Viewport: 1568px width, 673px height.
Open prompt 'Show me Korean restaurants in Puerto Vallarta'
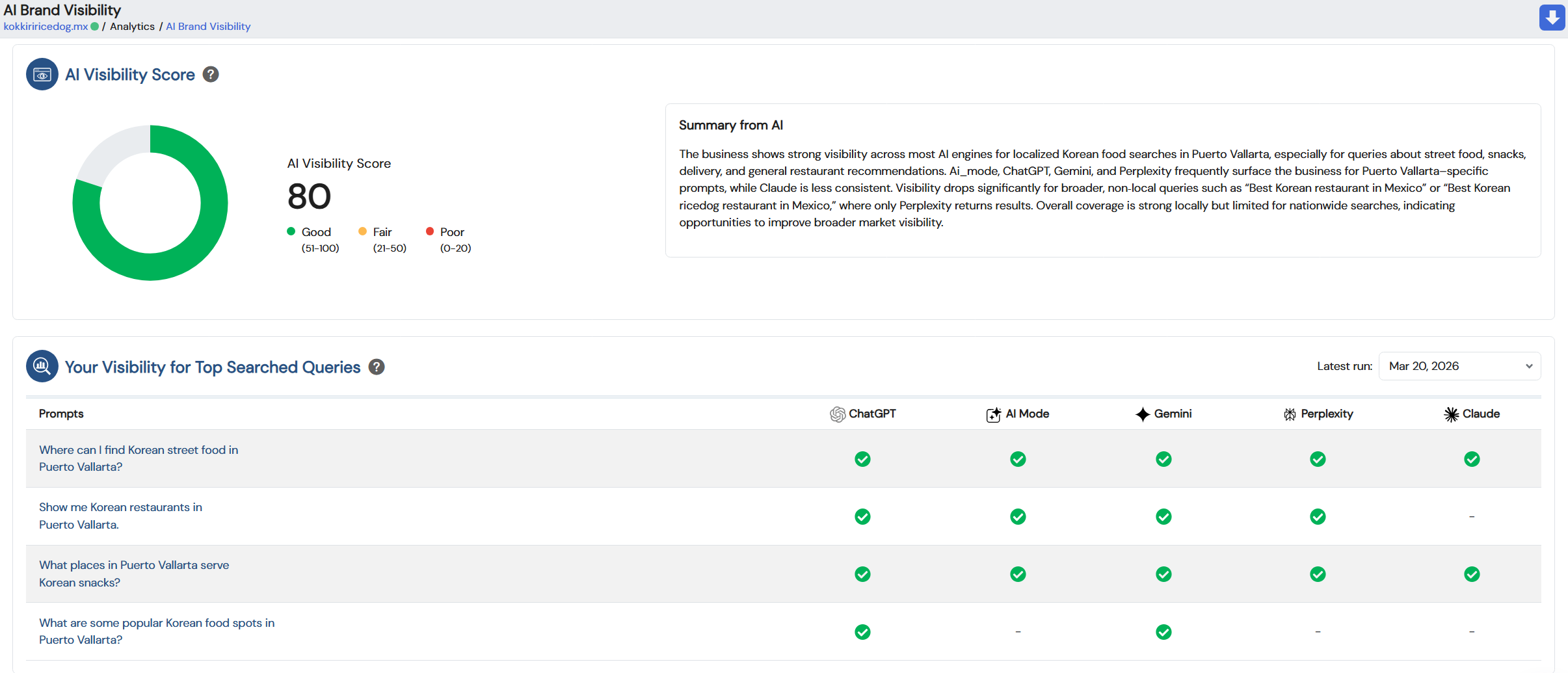(x=120, y=516)
